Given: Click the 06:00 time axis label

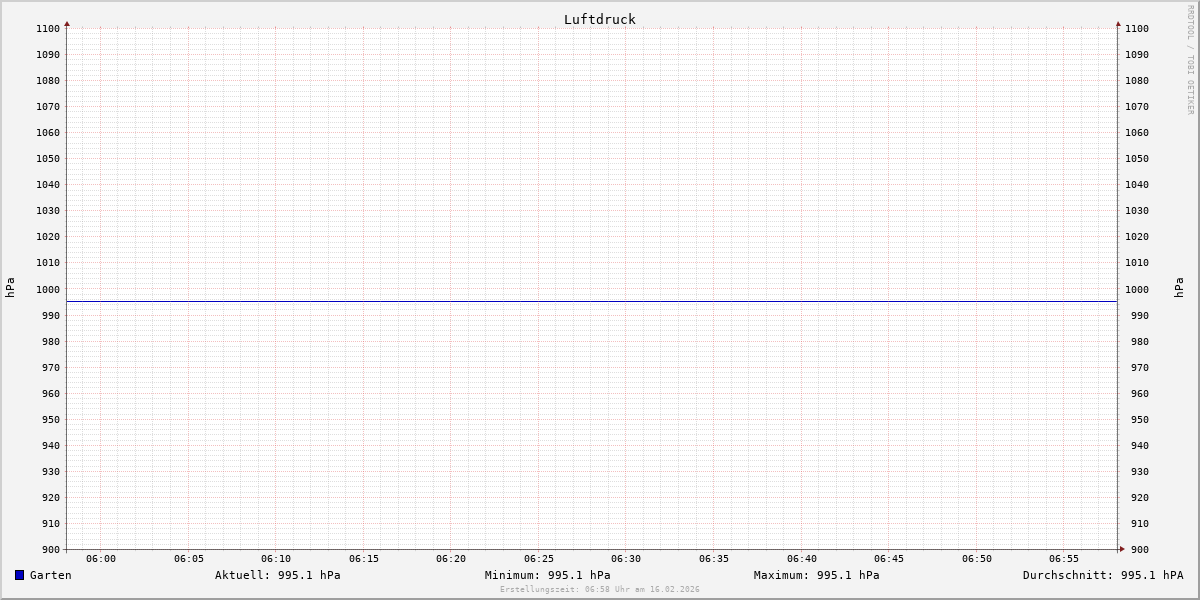Looking at the screenshot, I should [x=101, y=559].
